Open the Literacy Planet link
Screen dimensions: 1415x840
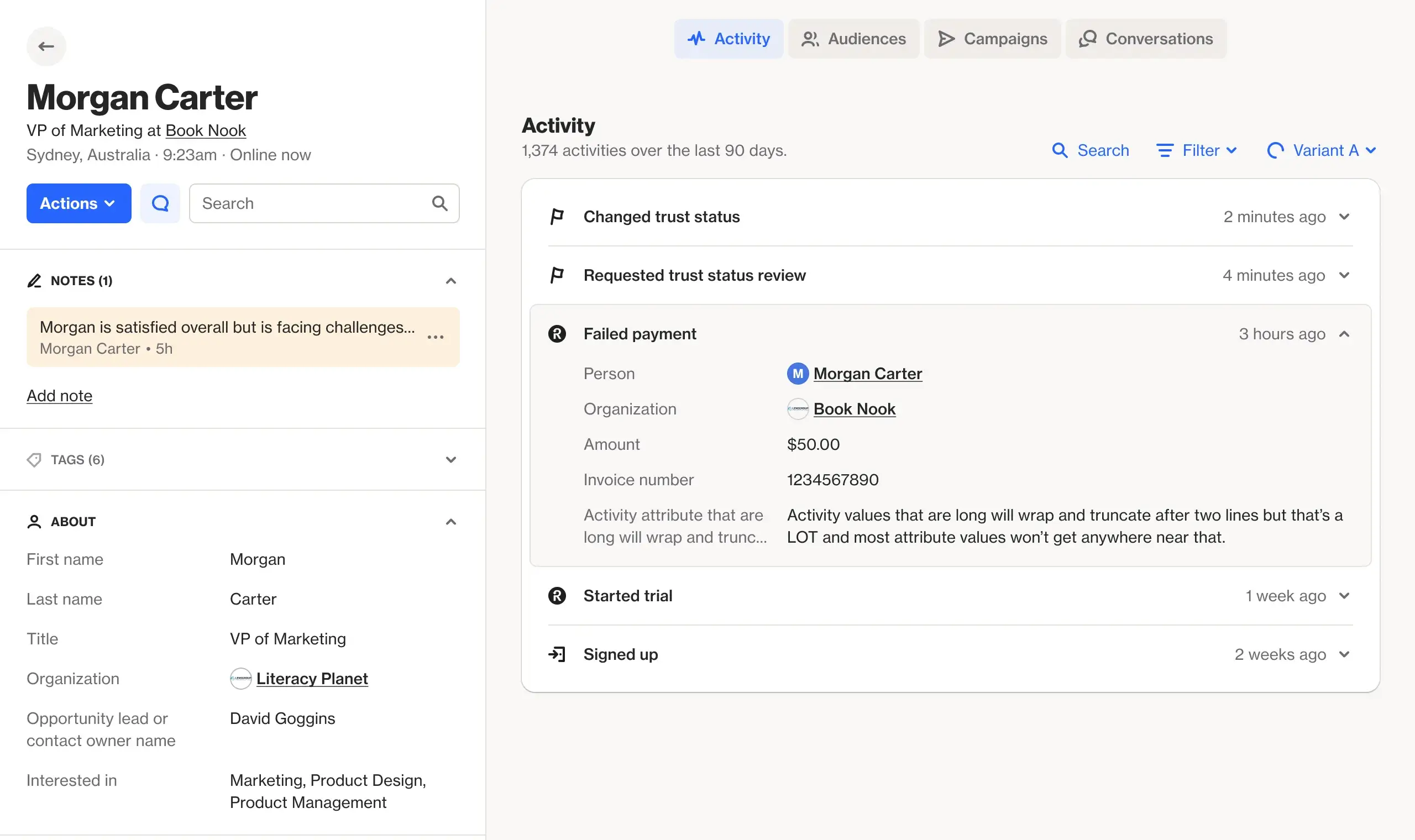pos(312,679)
